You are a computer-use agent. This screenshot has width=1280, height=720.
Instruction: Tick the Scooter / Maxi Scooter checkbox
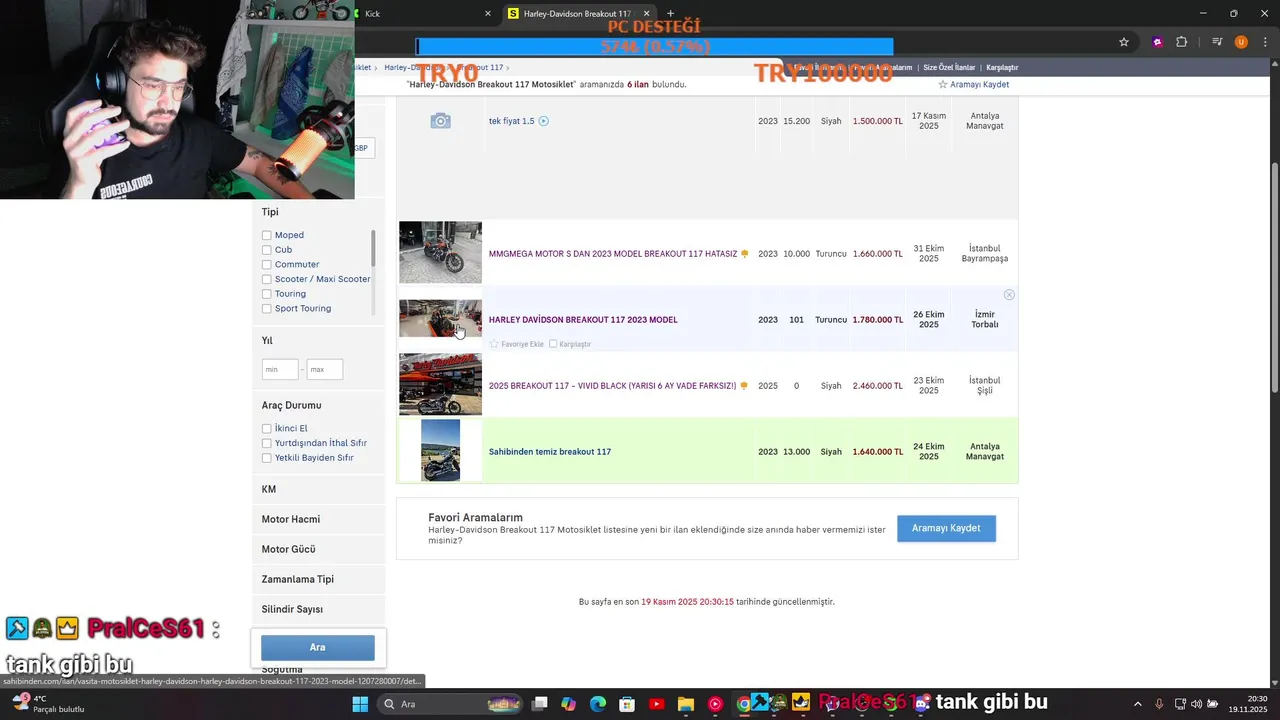tap(266, 279)
